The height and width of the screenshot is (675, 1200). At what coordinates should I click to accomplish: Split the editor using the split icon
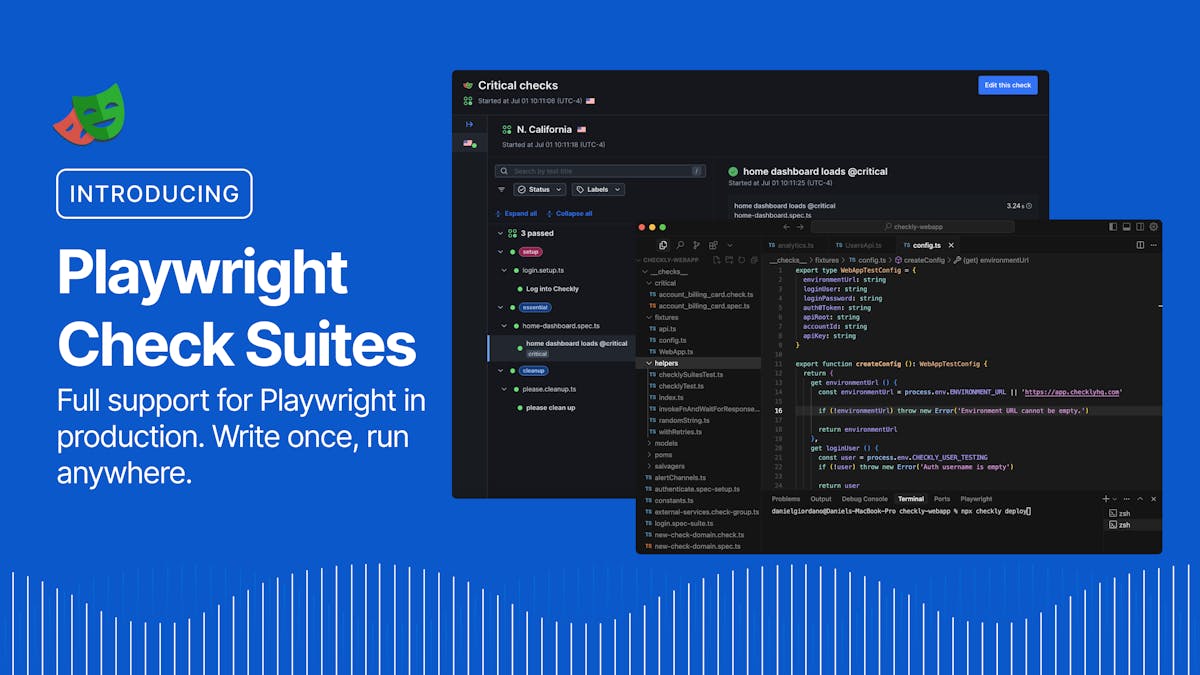pos(1140,245)
